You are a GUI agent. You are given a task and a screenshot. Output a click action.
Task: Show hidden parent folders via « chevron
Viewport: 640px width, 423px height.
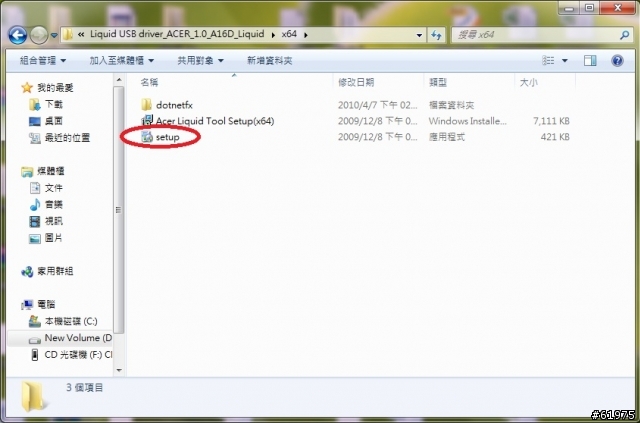coord(81,35)
